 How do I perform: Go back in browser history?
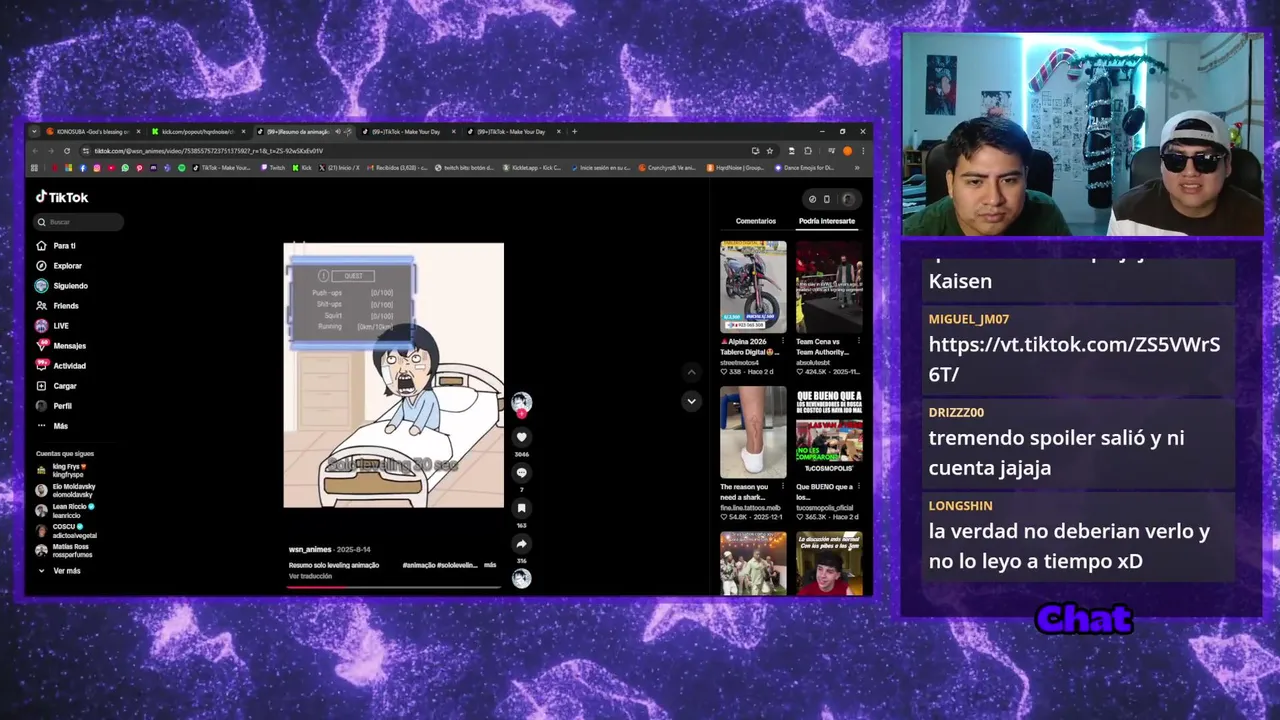pos(35,151)
